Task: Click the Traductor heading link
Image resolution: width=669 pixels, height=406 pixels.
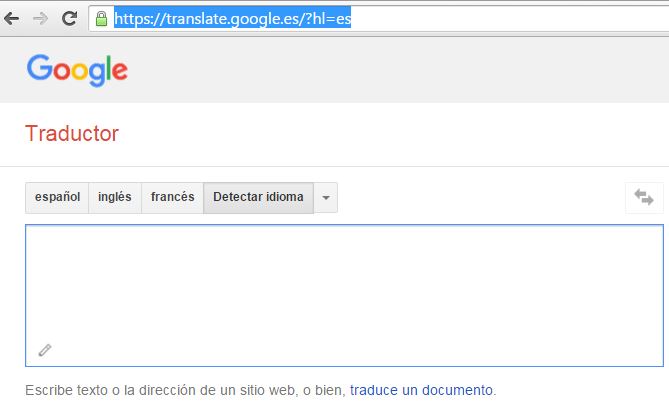Action: tap(72, 133)
